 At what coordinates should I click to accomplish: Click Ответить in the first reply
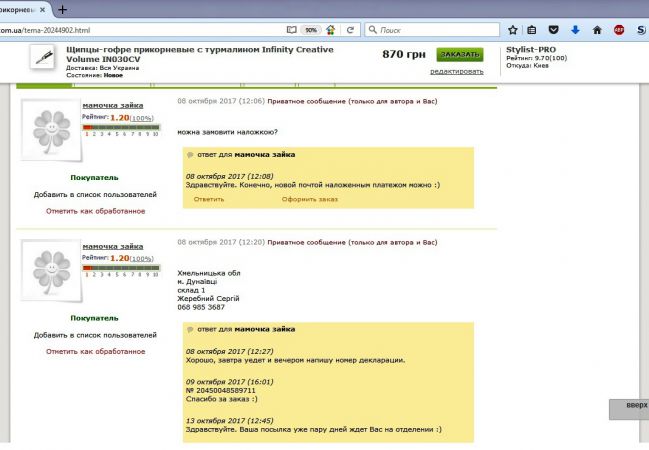click(209, 199)
